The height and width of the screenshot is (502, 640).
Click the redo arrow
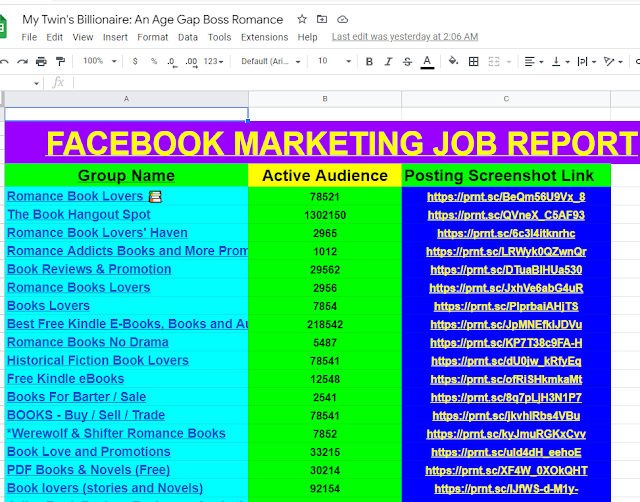pos(22,62)
